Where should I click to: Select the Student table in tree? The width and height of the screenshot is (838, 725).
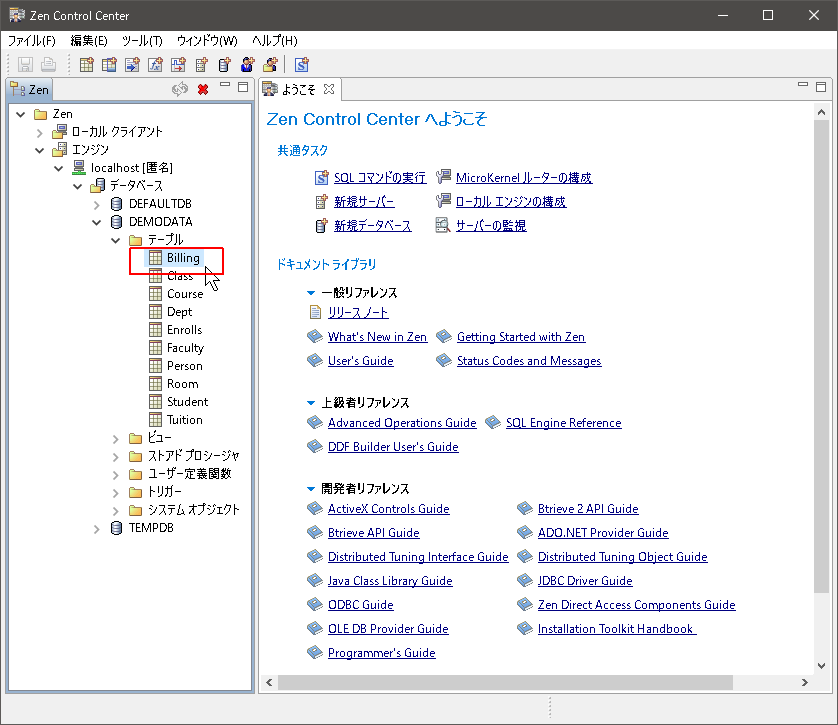tap(187, 402)
